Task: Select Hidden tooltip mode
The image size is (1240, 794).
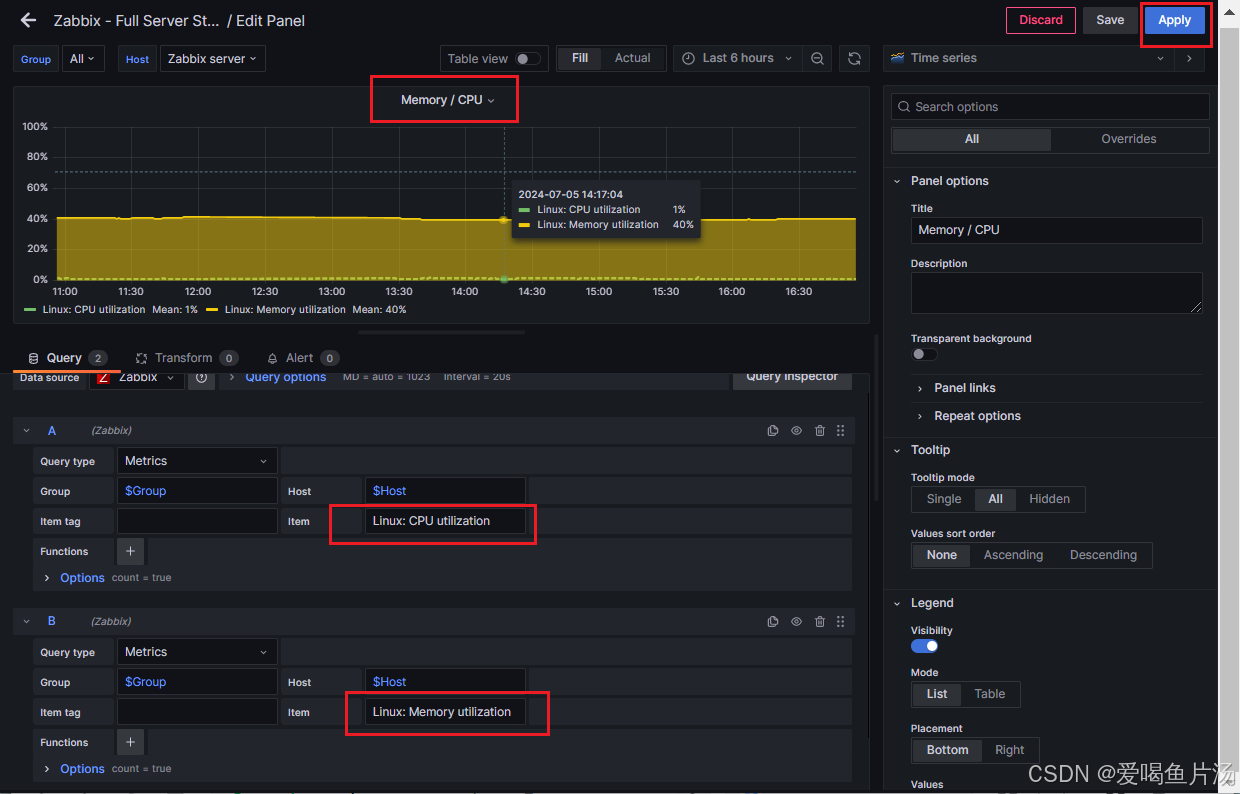Action: tap(1050, 499)
